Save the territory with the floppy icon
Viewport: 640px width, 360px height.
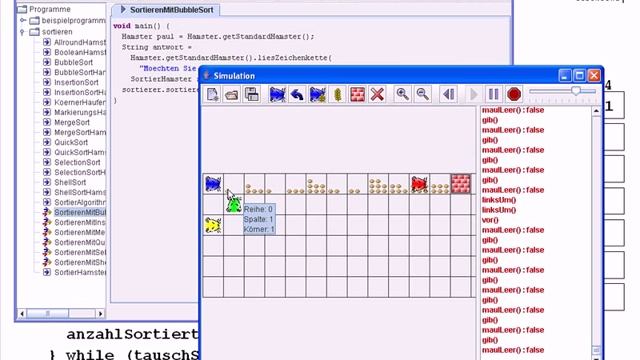click(x=251, y=94)
